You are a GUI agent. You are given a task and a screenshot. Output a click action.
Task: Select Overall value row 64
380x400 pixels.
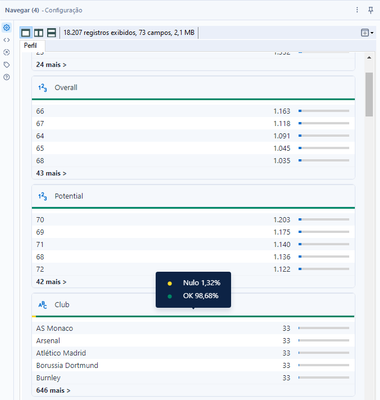tap(193, 136)
